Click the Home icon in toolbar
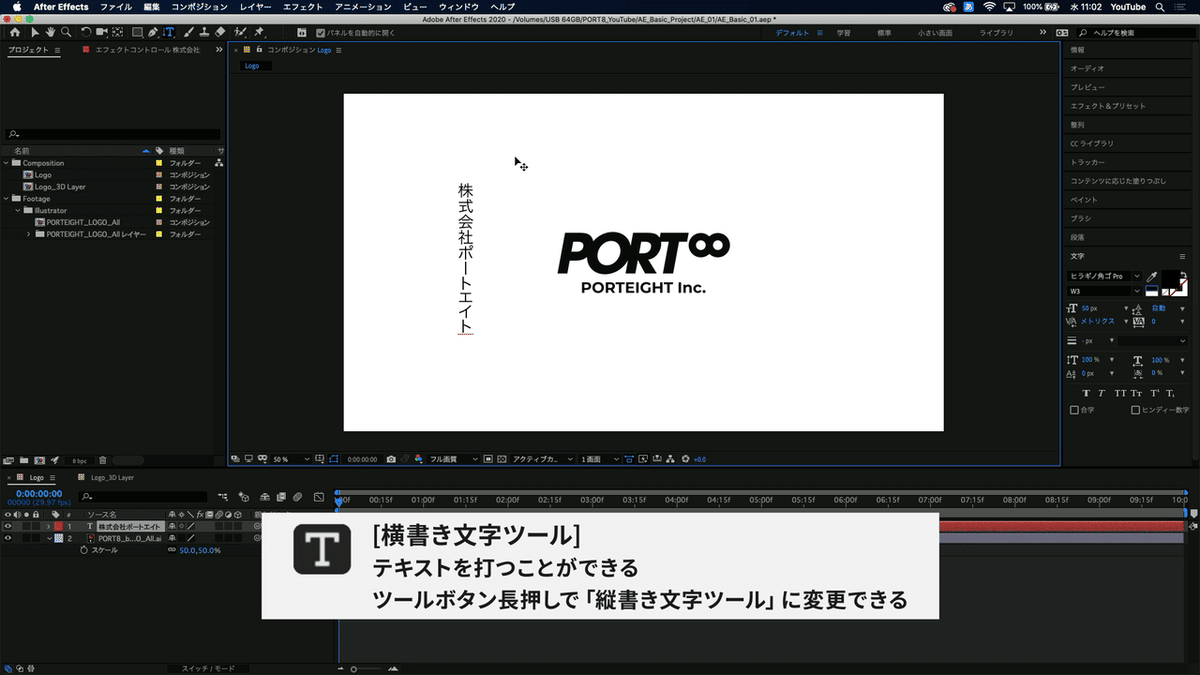This screenshot has height=675, width=1200. pyautogui.click(x=15, y=32)
